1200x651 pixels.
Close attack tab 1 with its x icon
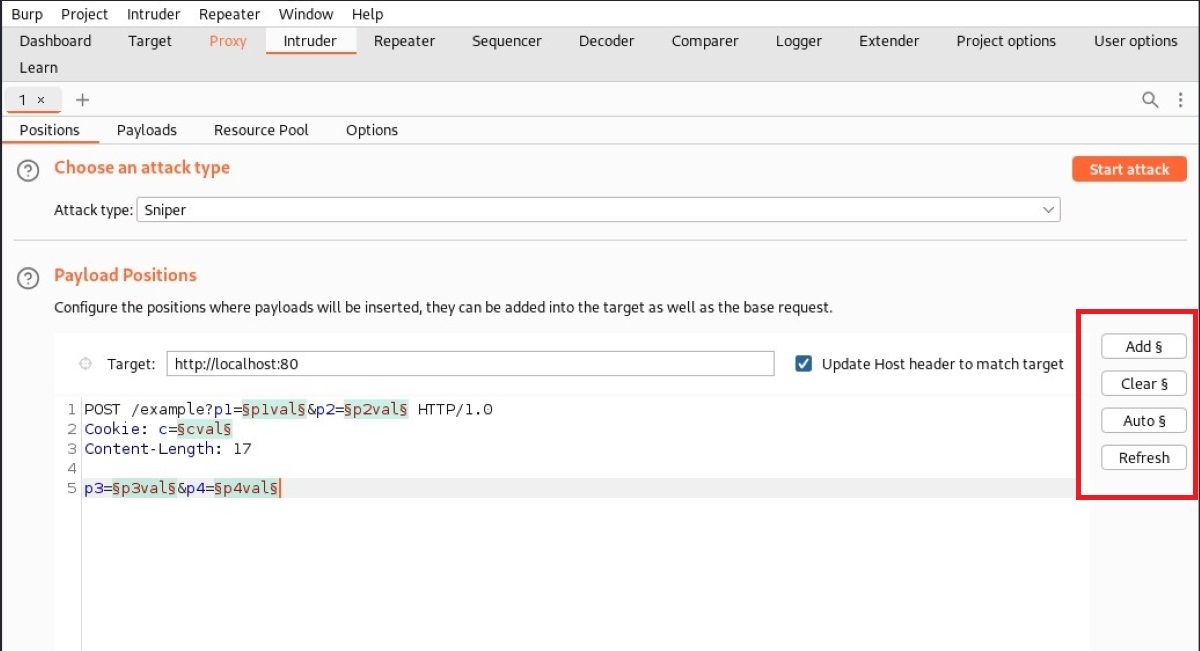pyautogui.click(x=42, y=100)
